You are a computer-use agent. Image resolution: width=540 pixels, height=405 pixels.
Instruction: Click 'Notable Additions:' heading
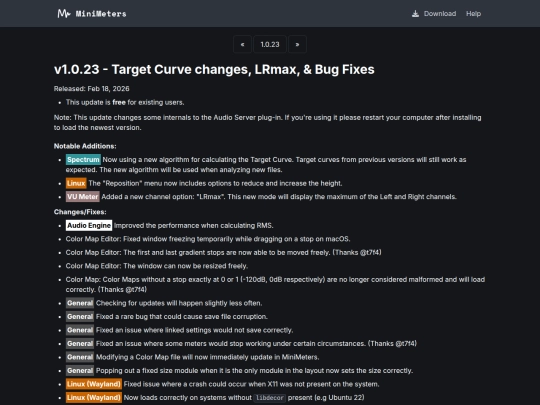click(x=85, y=146)
